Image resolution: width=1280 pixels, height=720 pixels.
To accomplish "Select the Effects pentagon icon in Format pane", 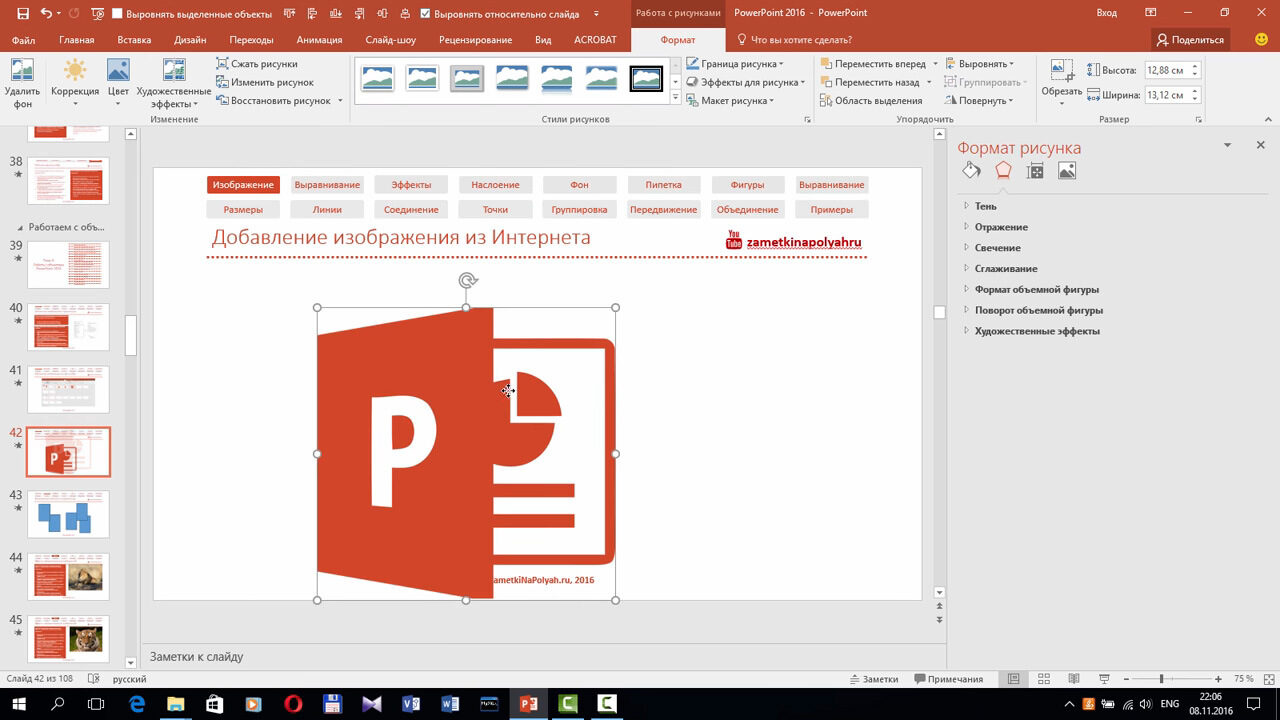I will pyautogui.click(x=1003, y=171).
